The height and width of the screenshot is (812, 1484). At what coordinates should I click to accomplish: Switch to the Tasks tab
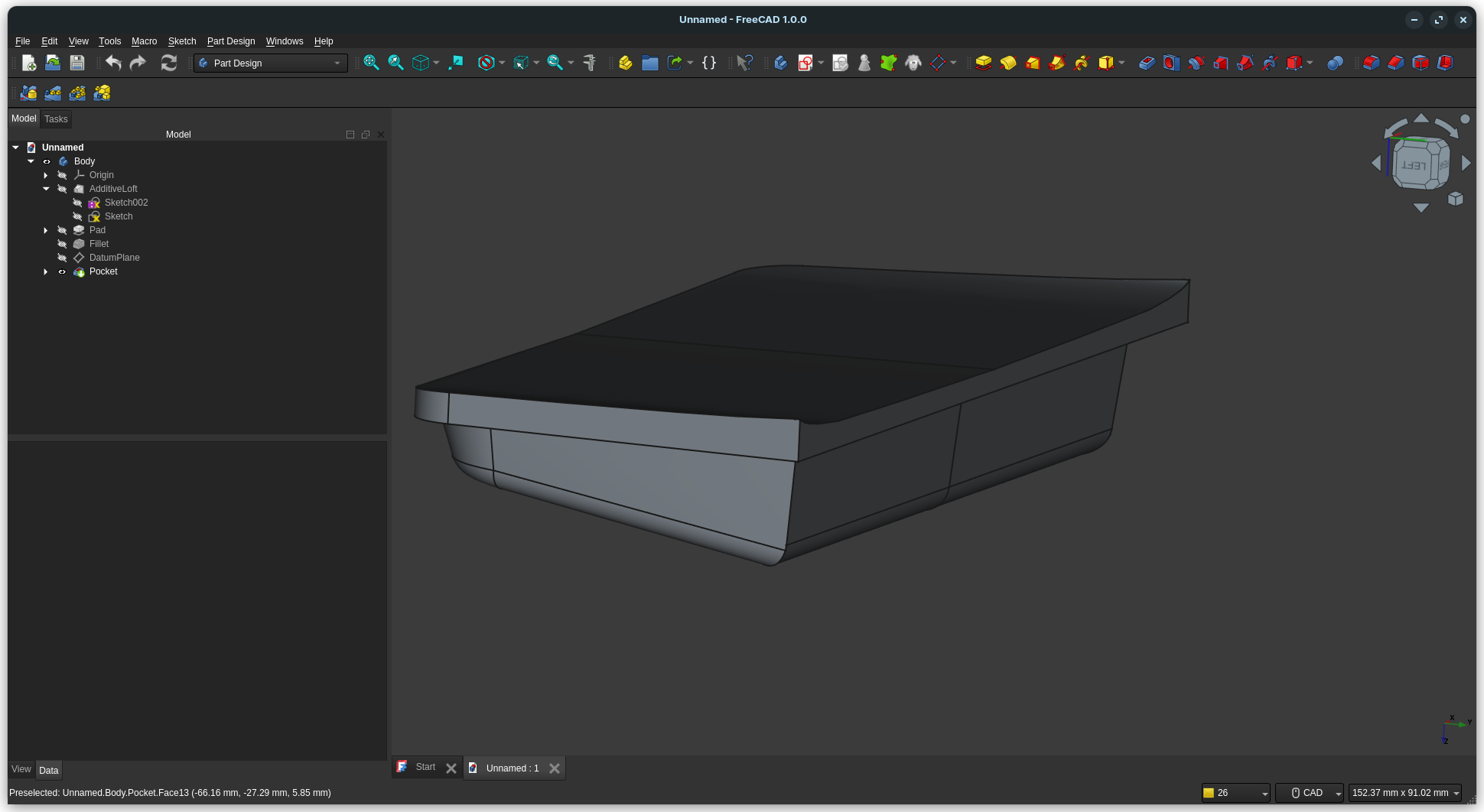[56, 119]
